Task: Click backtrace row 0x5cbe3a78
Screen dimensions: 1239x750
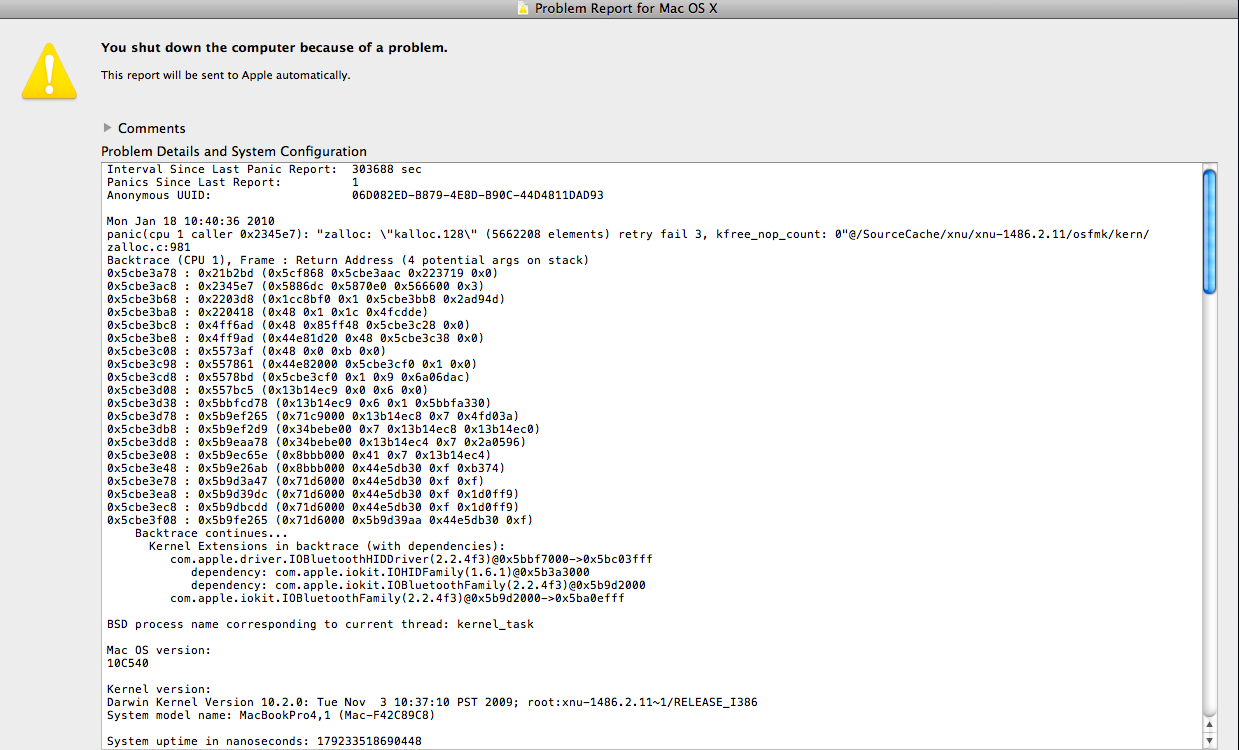Action: [302, 274]
